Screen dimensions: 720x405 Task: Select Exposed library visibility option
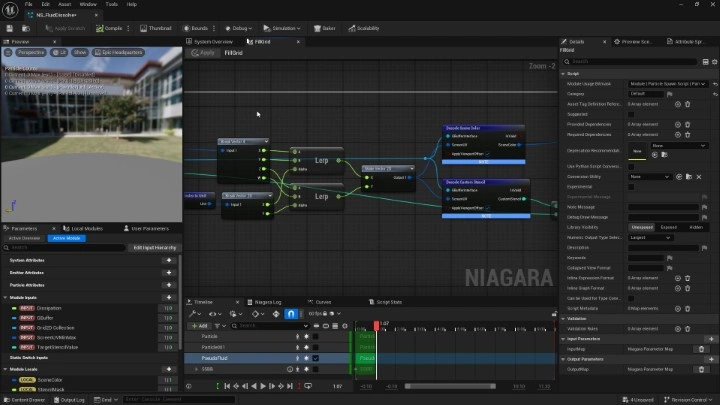click(x=669, y=227)
